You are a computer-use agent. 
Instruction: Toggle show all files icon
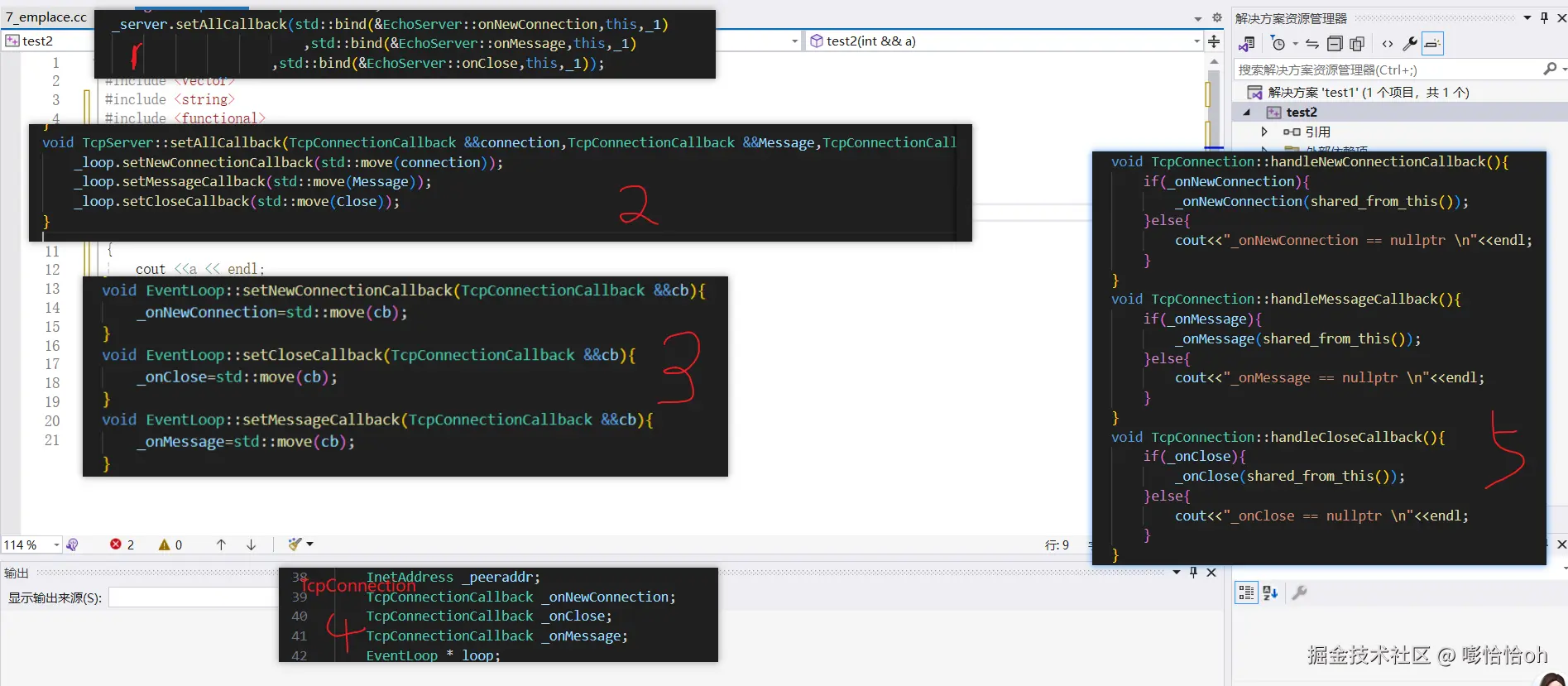pos(1357,44)
